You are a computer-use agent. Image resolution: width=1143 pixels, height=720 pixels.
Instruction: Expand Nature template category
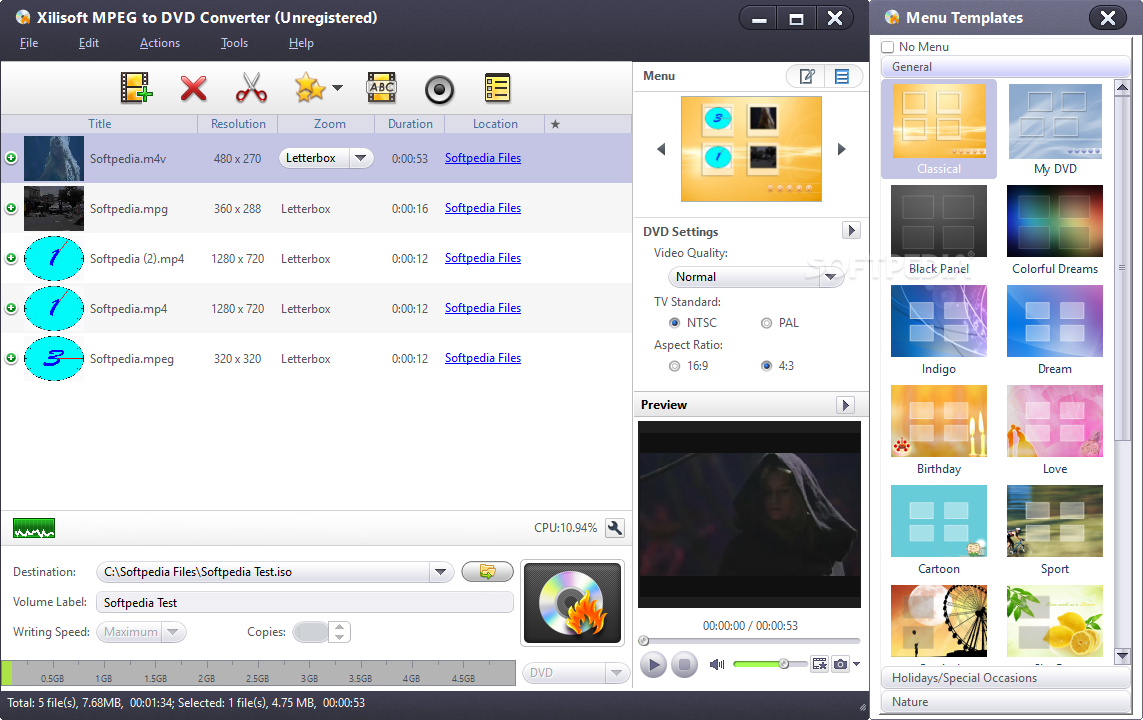pyautogui.click(x=1006, y=702)
